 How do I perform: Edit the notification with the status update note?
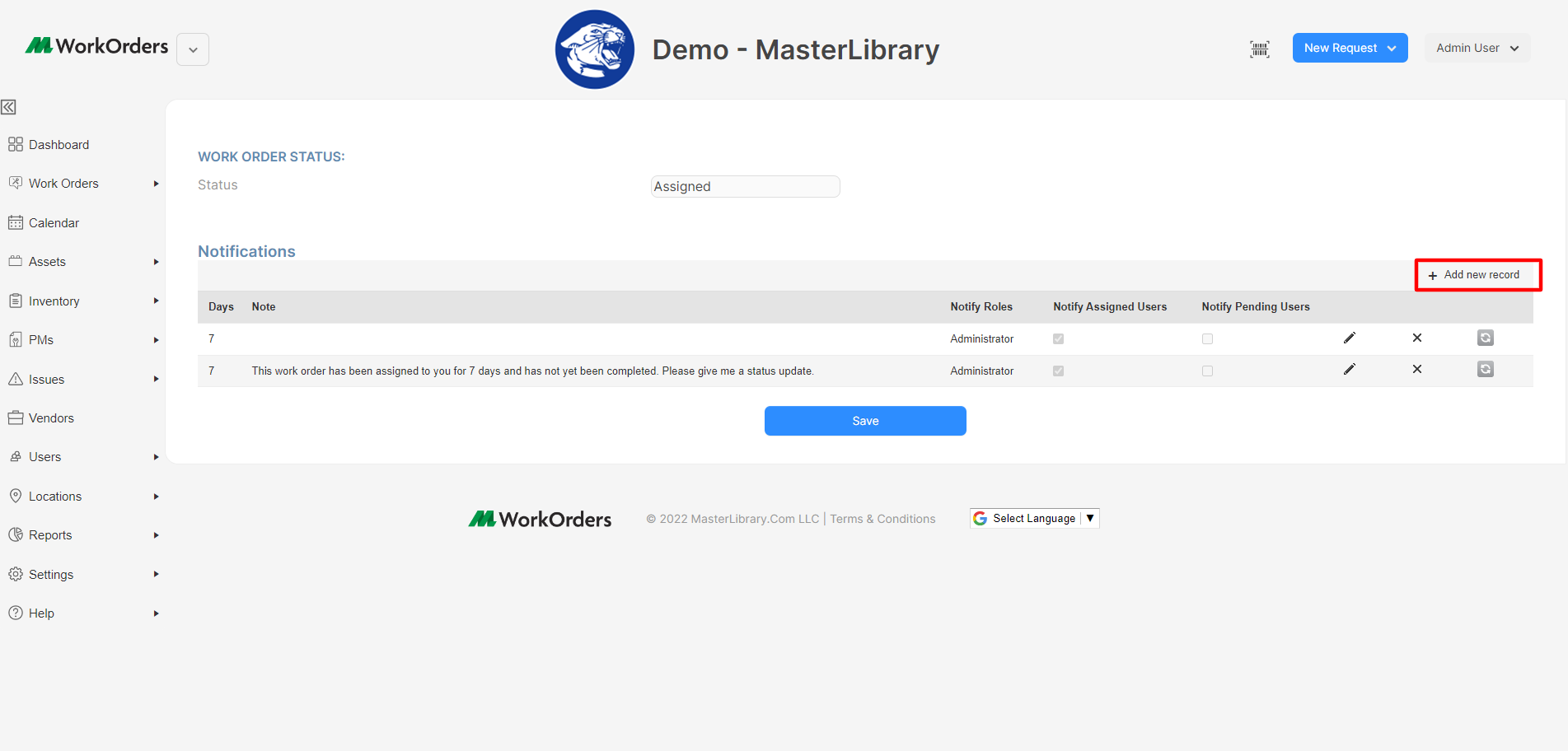pyautogui.click(x=1350, y=369)
